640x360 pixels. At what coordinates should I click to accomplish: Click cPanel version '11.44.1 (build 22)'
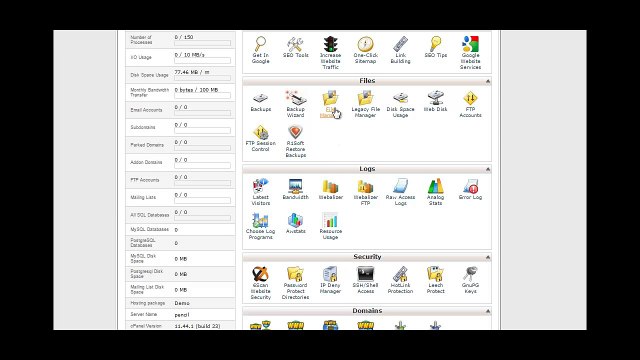click(x=198, y=327)
